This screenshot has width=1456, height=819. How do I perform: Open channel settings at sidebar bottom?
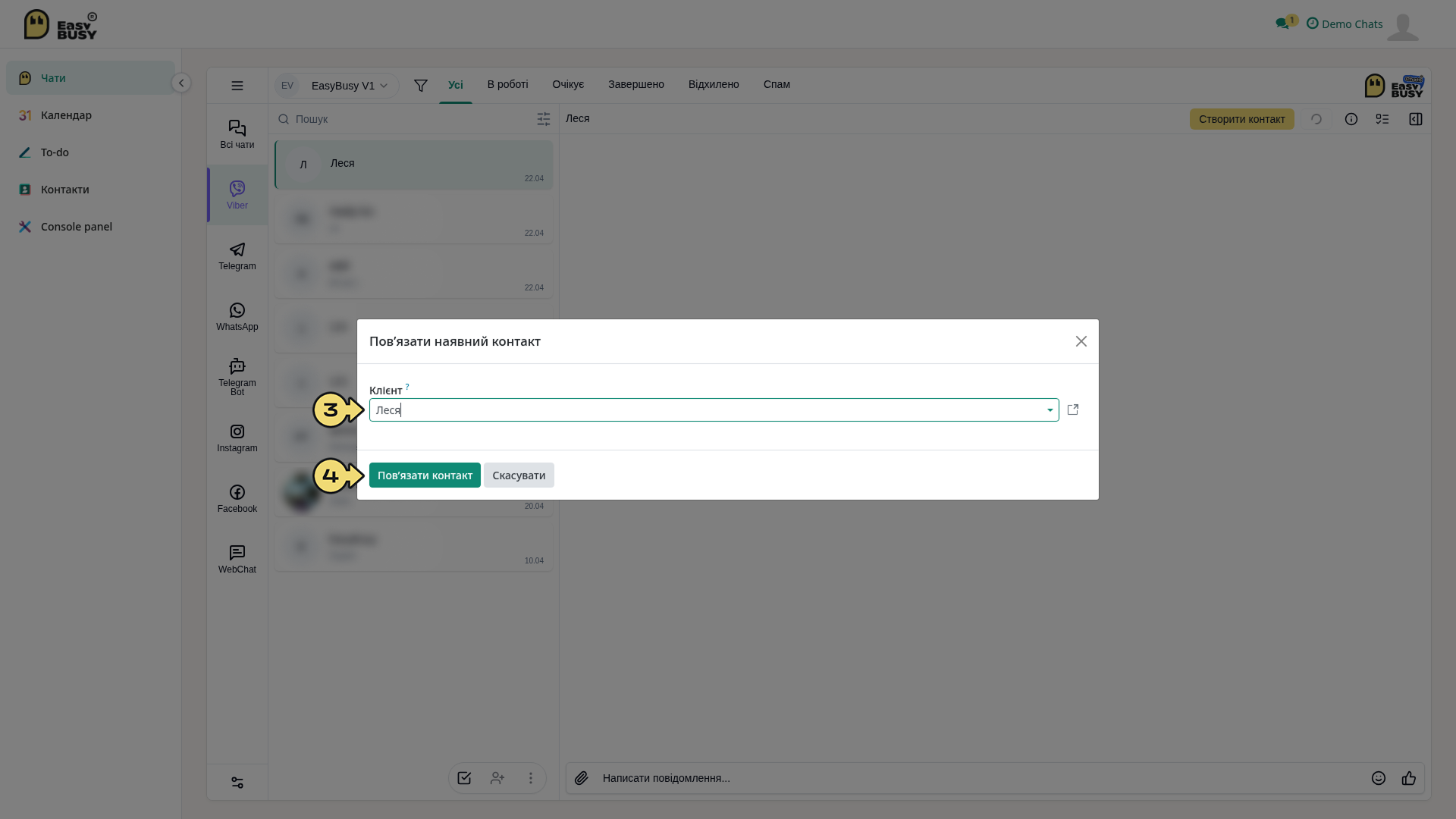point(237,783)
